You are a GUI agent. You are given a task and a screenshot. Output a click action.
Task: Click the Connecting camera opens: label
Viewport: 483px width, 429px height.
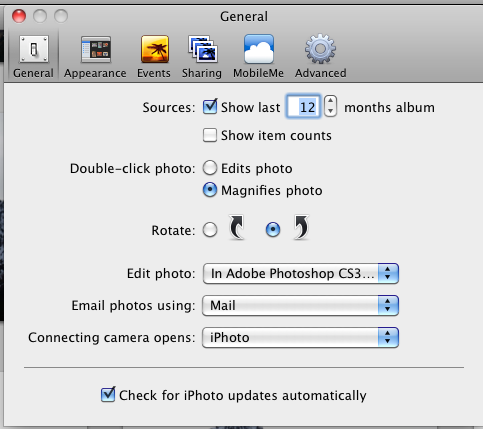112,338
